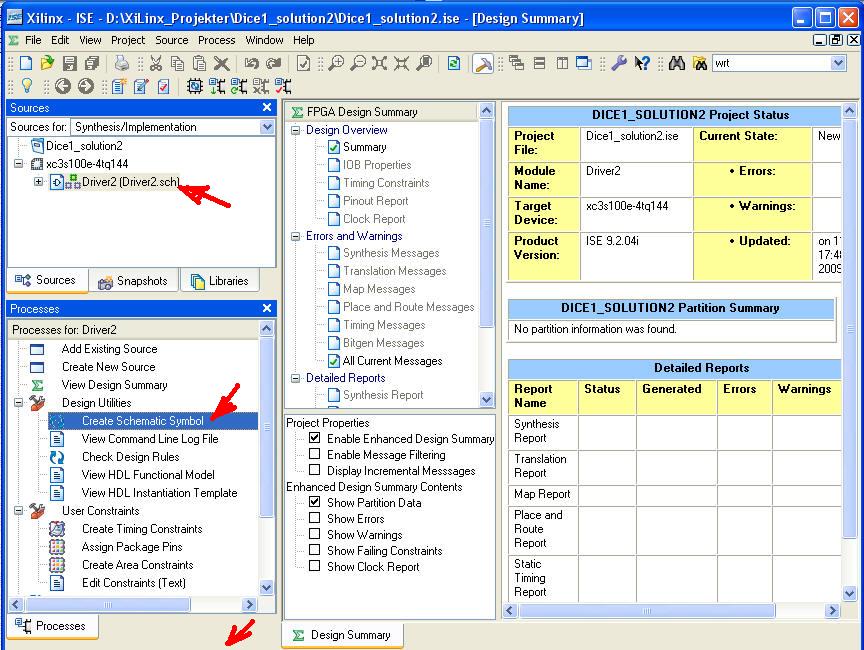Go forward with the right arrow circle icon
The width and height of the screenshot is (864, 650).
pos(85,86)
